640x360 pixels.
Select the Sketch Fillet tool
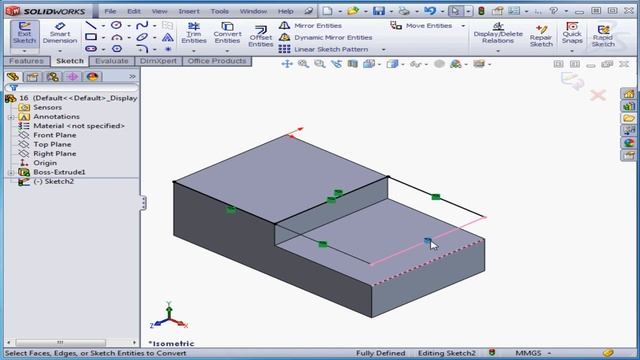(142, 49)
